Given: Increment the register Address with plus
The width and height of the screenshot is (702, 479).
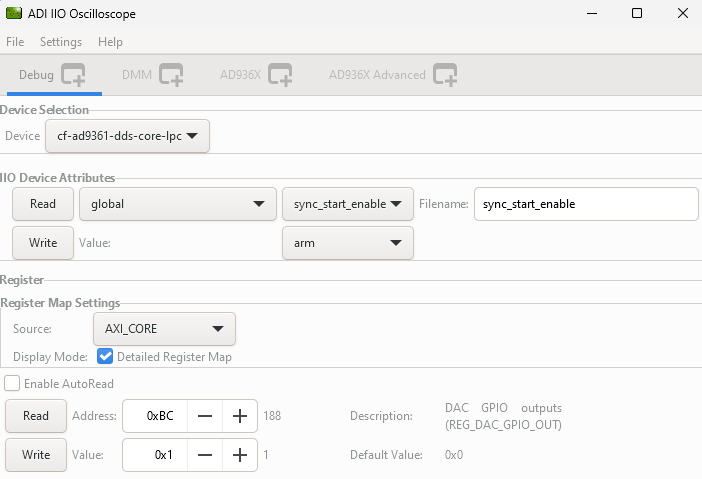Looking at the screenshot, I should click(x=240, y=416).
